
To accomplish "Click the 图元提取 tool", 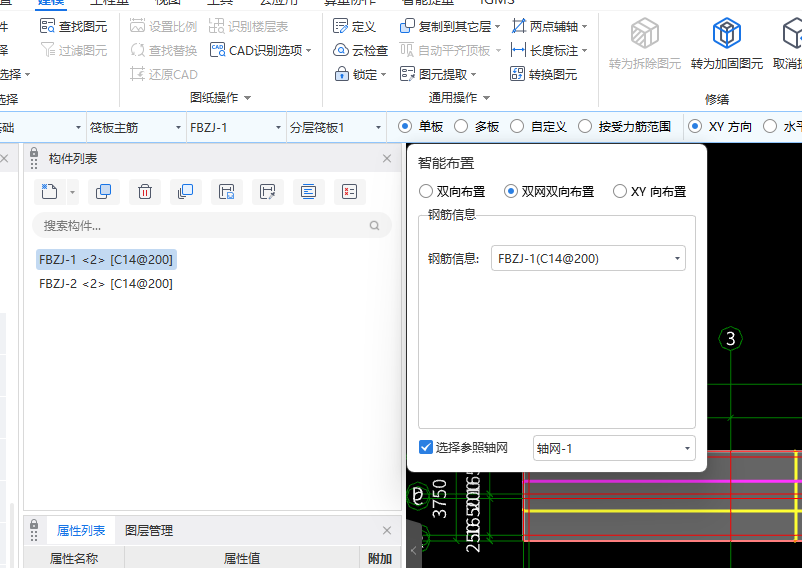I will click(x=438, y=74).
